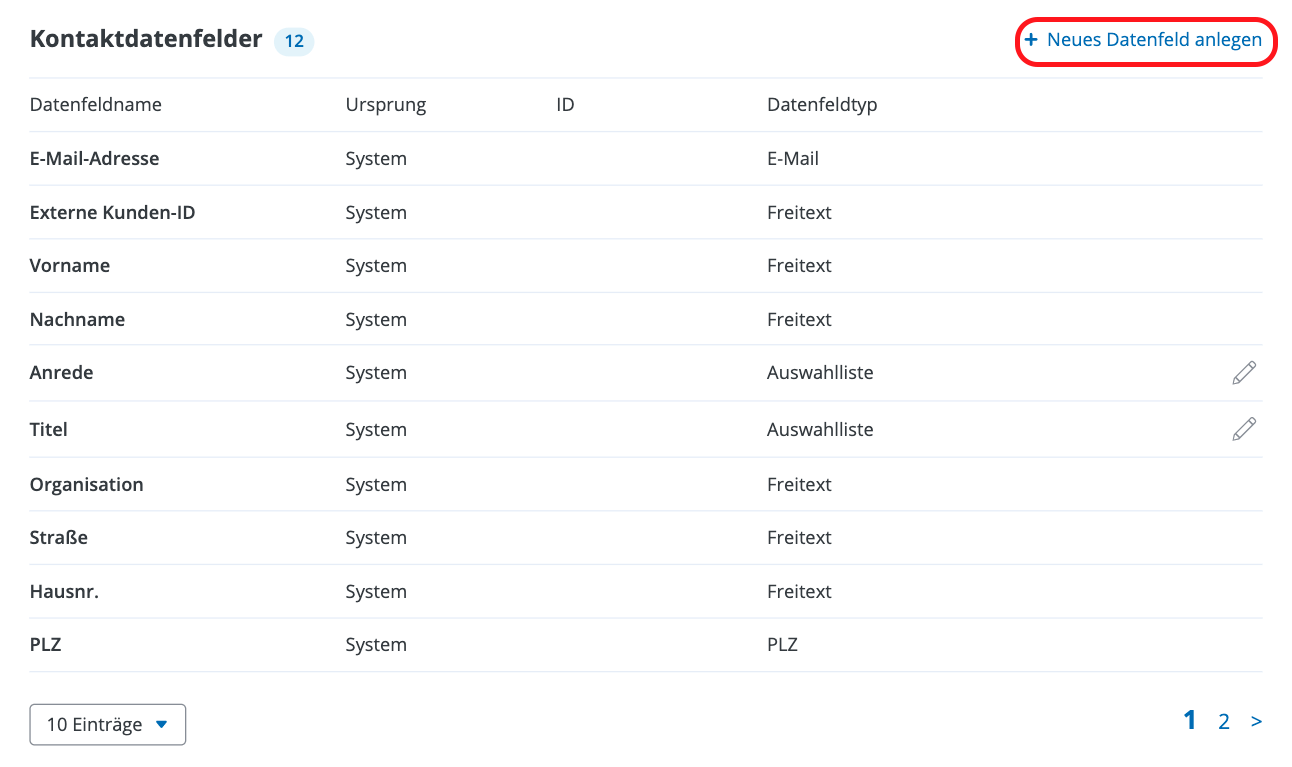Click pencil edit icon for Anrede
This screenshot has width=1292, height=767.
[1244, 373]
